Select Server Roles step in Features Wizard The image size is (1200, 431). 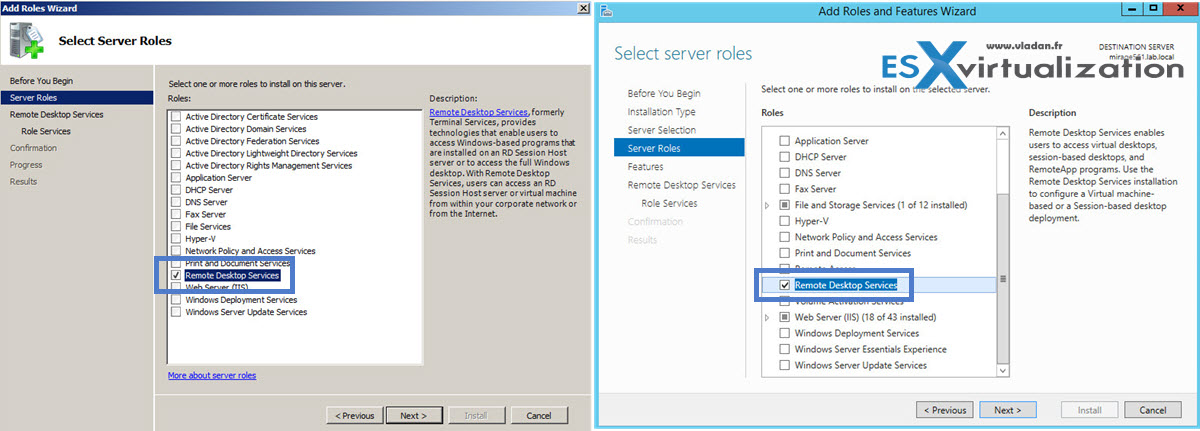tap(679, 148)
